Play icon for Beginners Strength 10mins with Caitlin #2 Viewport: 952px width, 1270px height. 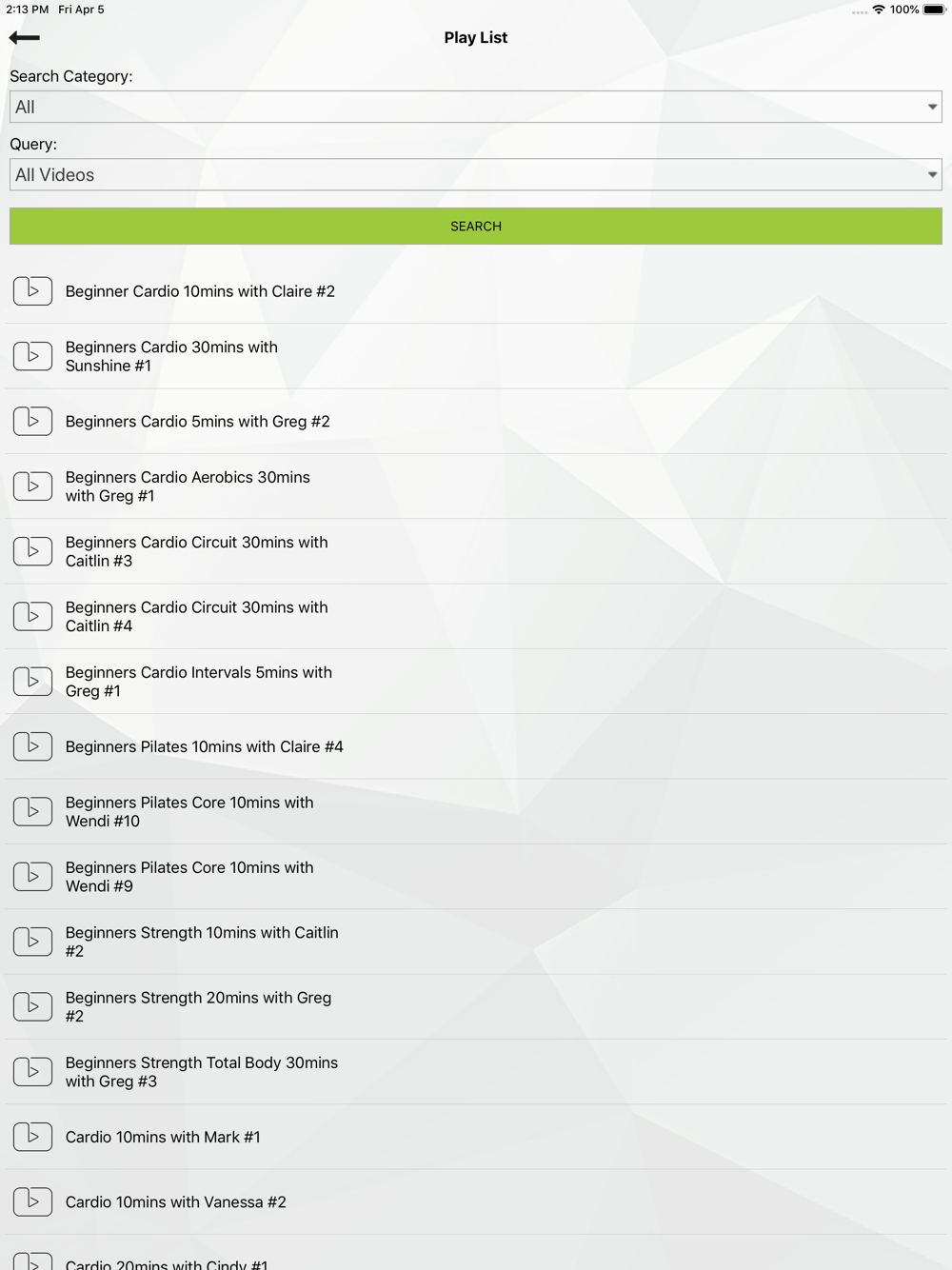[32, 942]
